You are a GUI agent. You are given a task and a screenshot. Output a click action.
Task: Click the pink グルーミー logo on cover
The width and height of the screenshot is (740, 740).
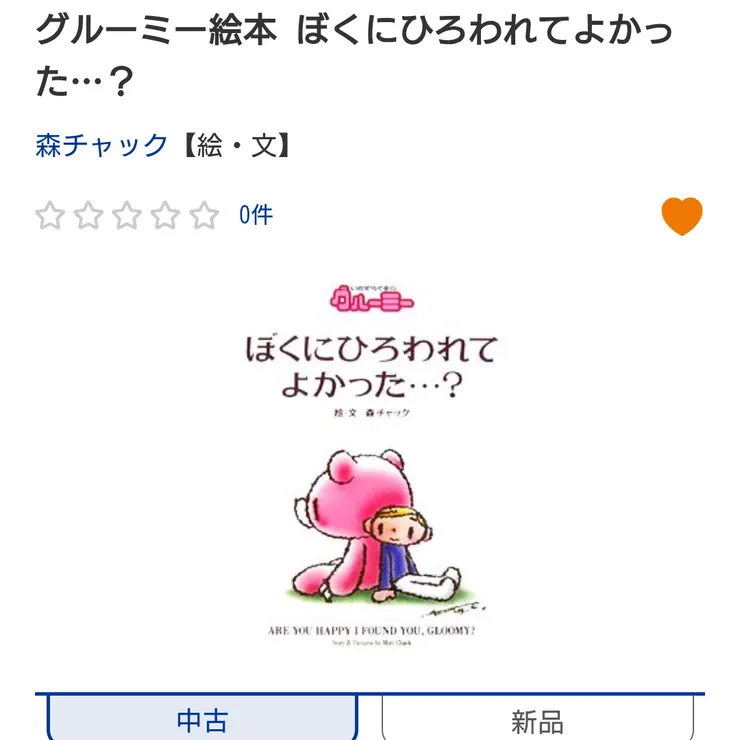[x=372, y=298]
